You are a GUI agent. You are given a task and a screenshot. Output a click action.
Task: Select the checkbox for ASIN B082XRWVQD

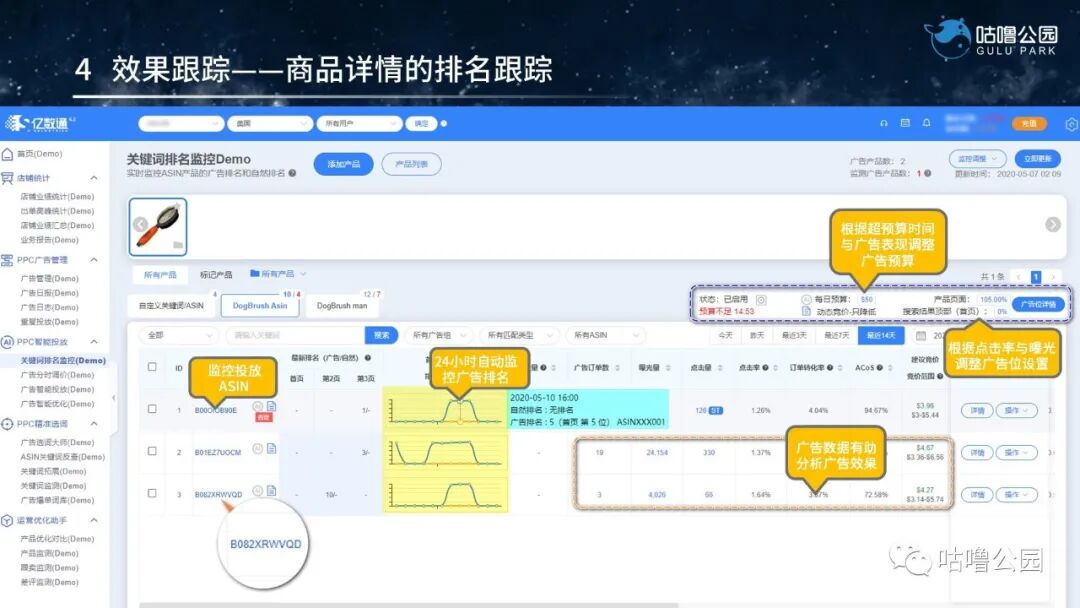(x=151, y=493)
